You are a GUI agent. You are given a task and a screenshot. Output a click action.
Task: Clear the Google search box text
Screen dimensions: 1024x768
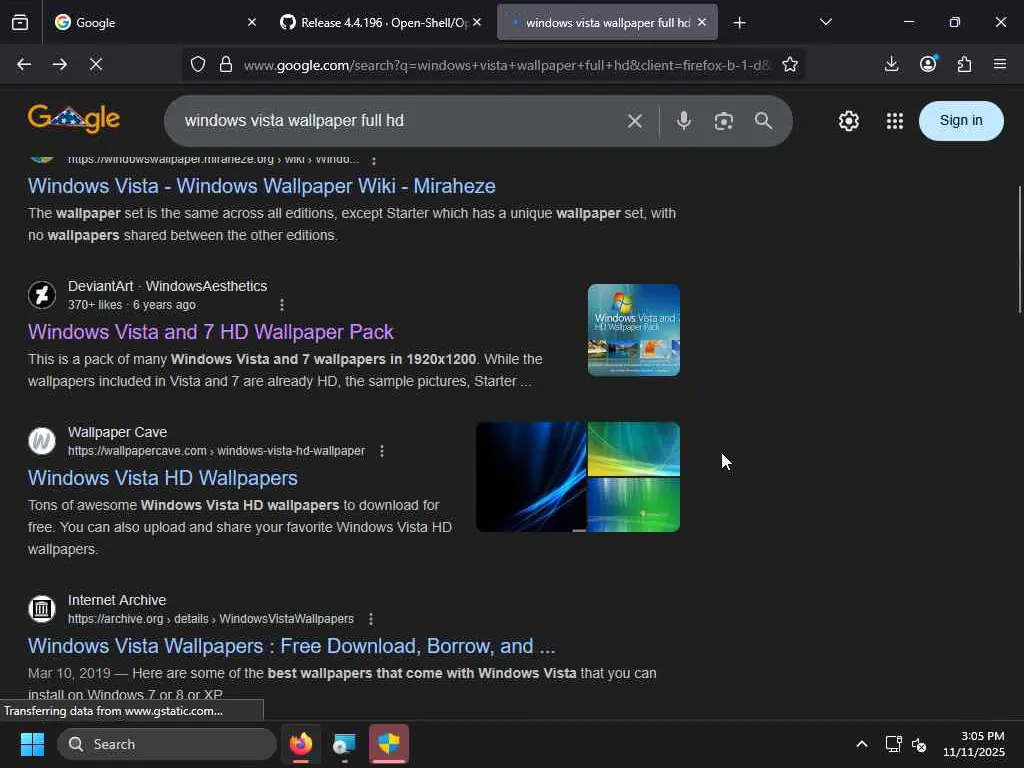[635, 121]
